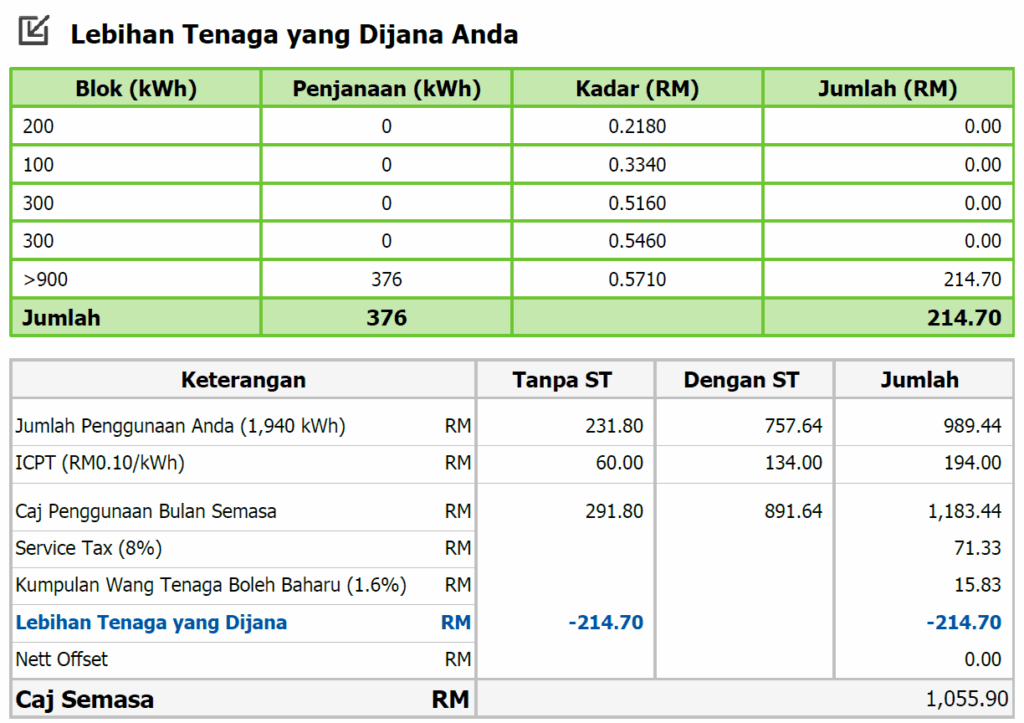Select the bold 376 total generation cell
Screen dimensions: 1024x723
tap(386, 318)
